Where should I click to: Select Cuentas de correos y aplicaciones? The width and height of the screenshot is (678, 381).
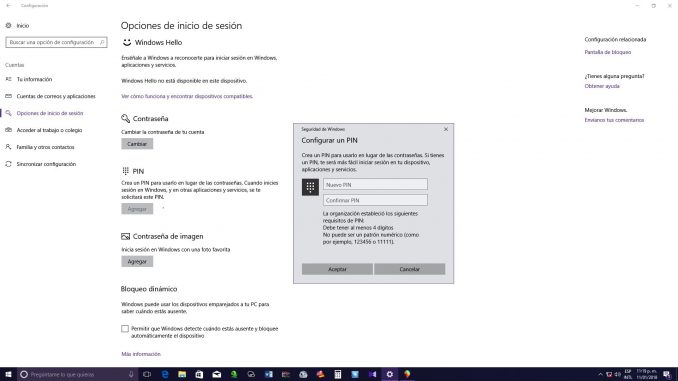pyautogui.click(x=56, y=96)
